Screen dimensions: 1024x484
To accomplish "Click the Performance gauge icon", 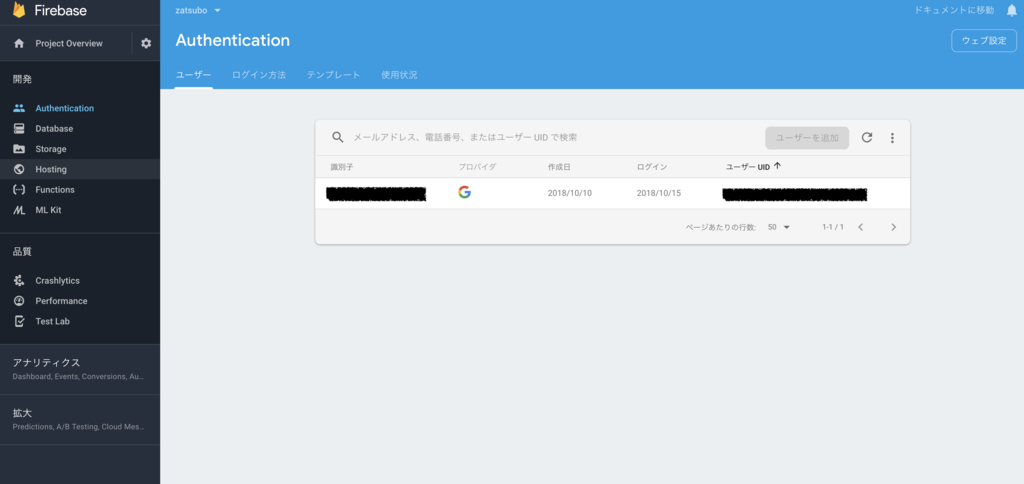I will pyautogui.click(x=19, y=301).
